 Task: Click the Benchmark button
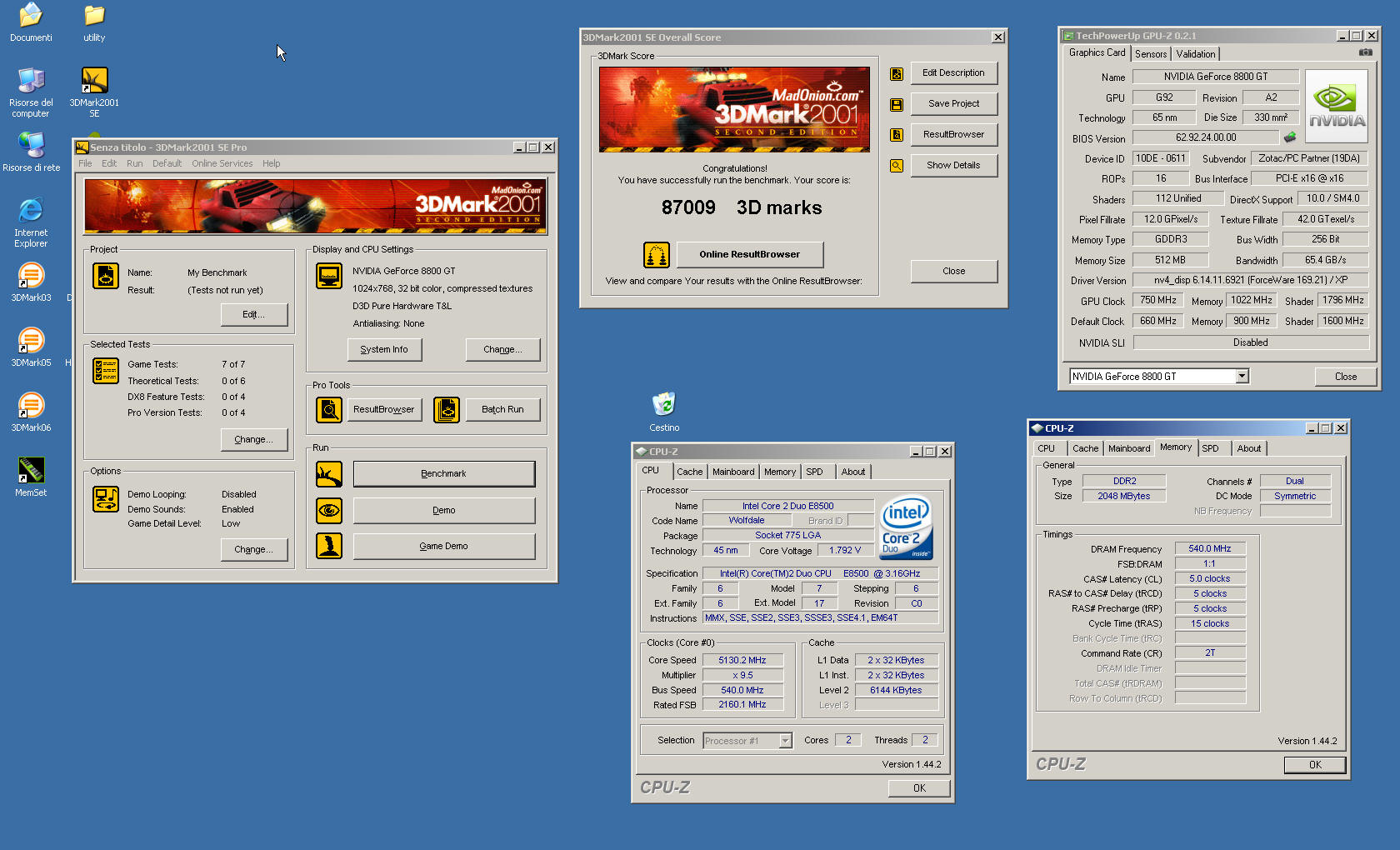click(444, 474)
